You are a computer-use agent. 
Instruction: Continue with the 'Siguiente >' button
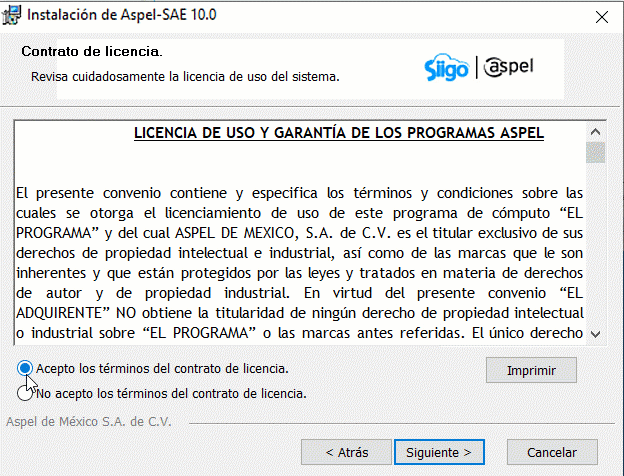[x=439, y=452]
